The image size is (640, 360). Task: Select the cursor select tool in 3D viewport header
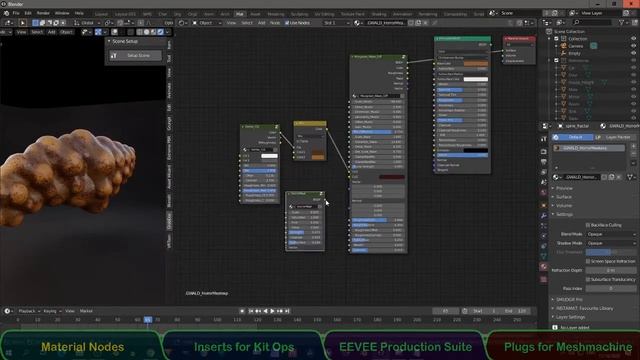point(22,23)
